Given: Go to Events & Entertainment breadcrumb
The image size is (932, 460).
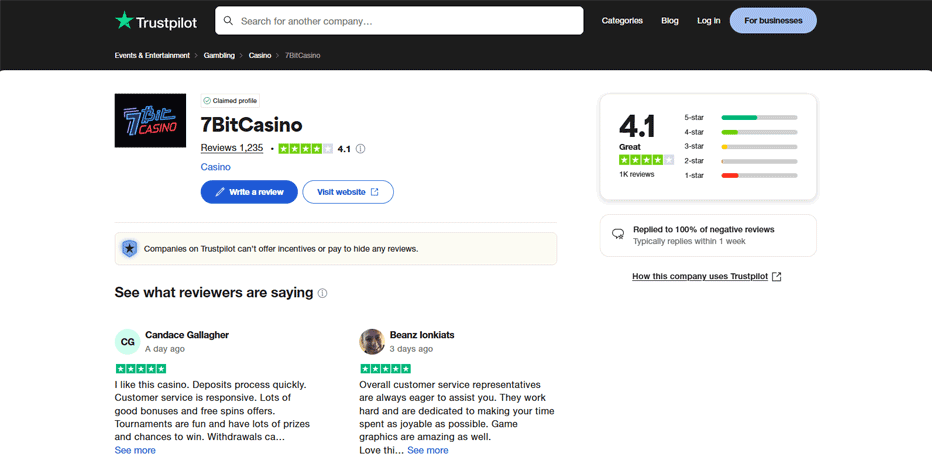Looking at the screenshot, I should (x=152, y=55).
